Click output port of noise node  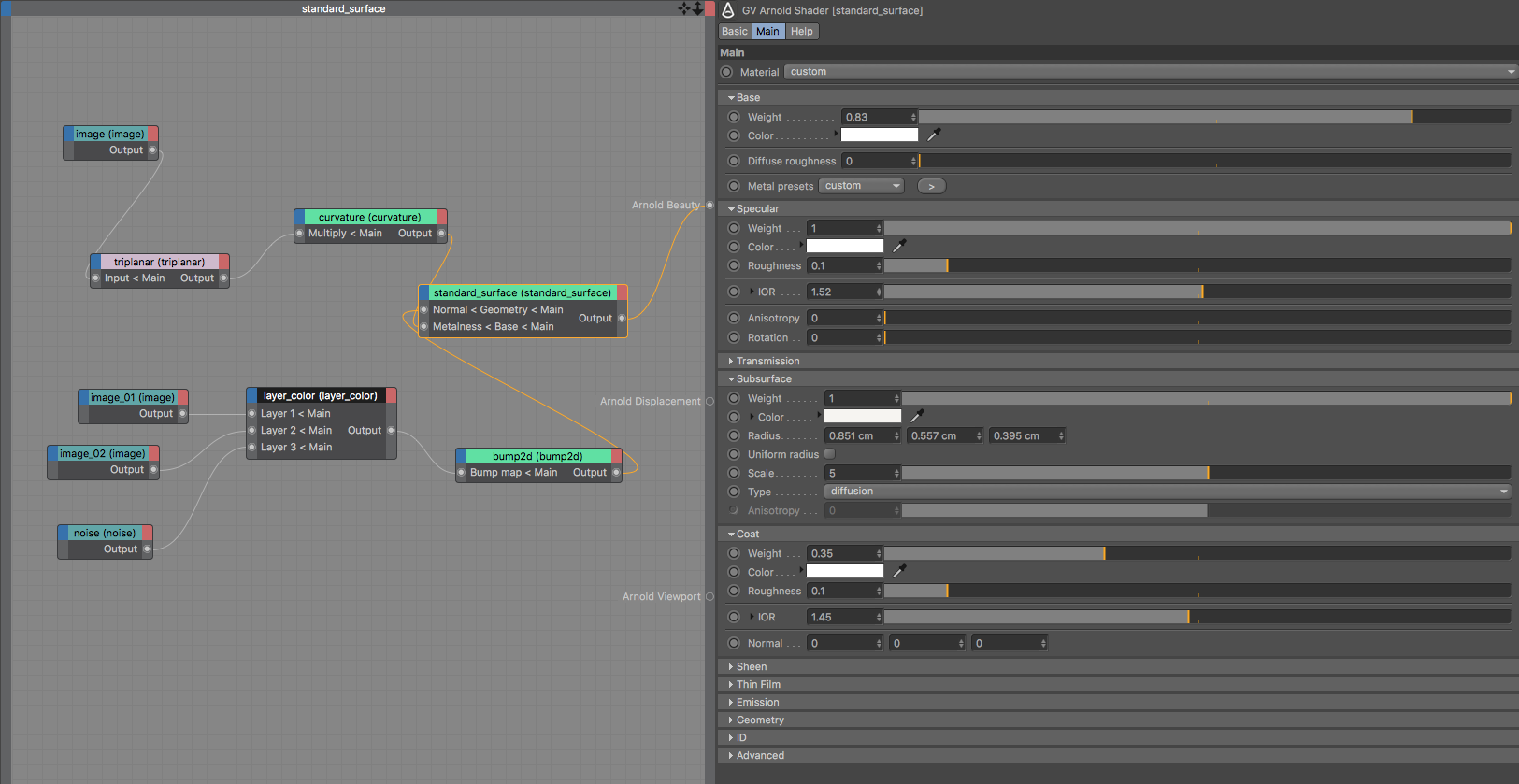(147, 549)
